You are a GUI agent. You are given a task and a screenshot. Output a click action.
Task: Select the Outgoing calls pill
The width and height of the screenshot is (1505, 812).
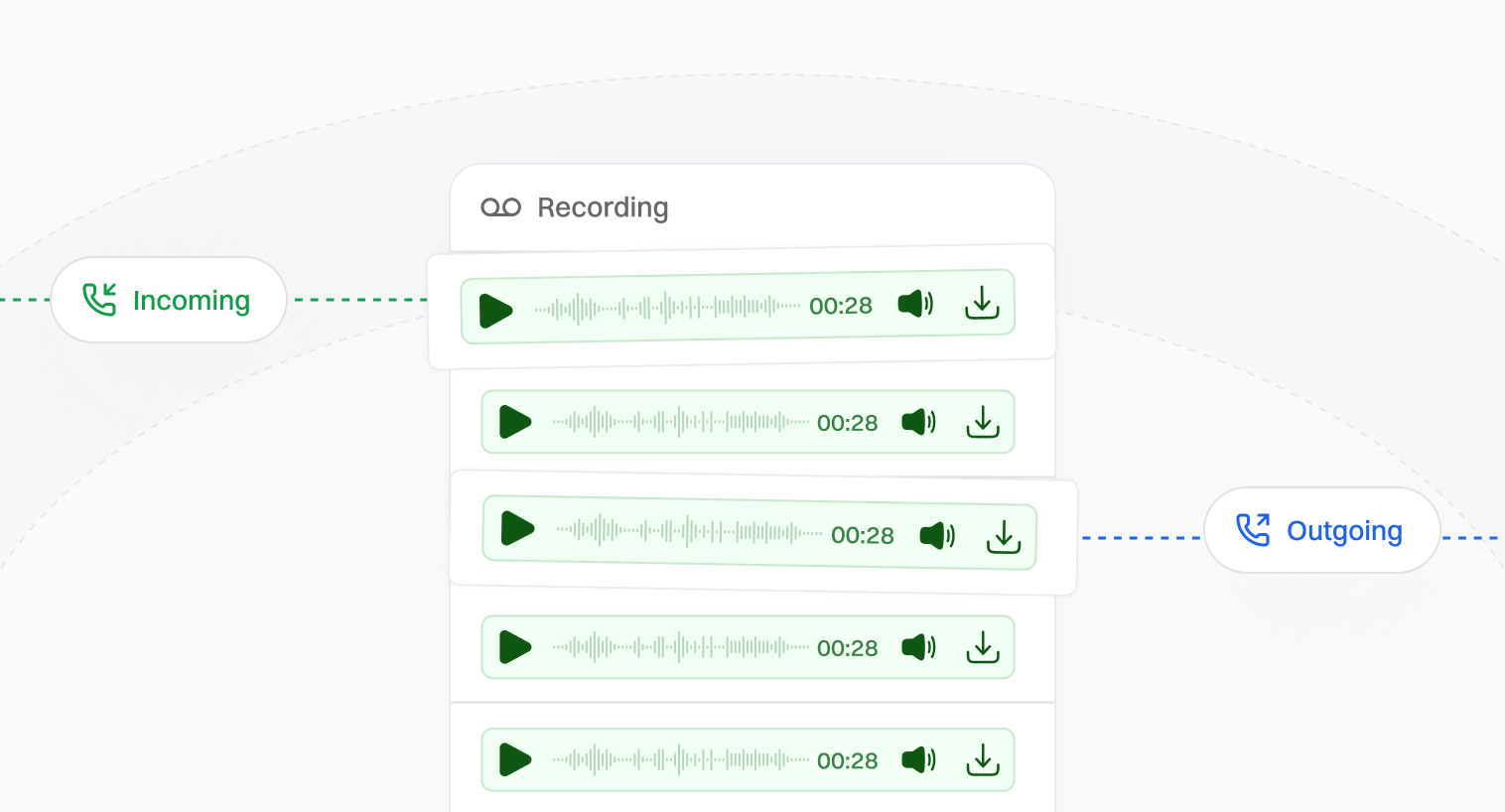pyautogui.click(x=1321, y=530)
